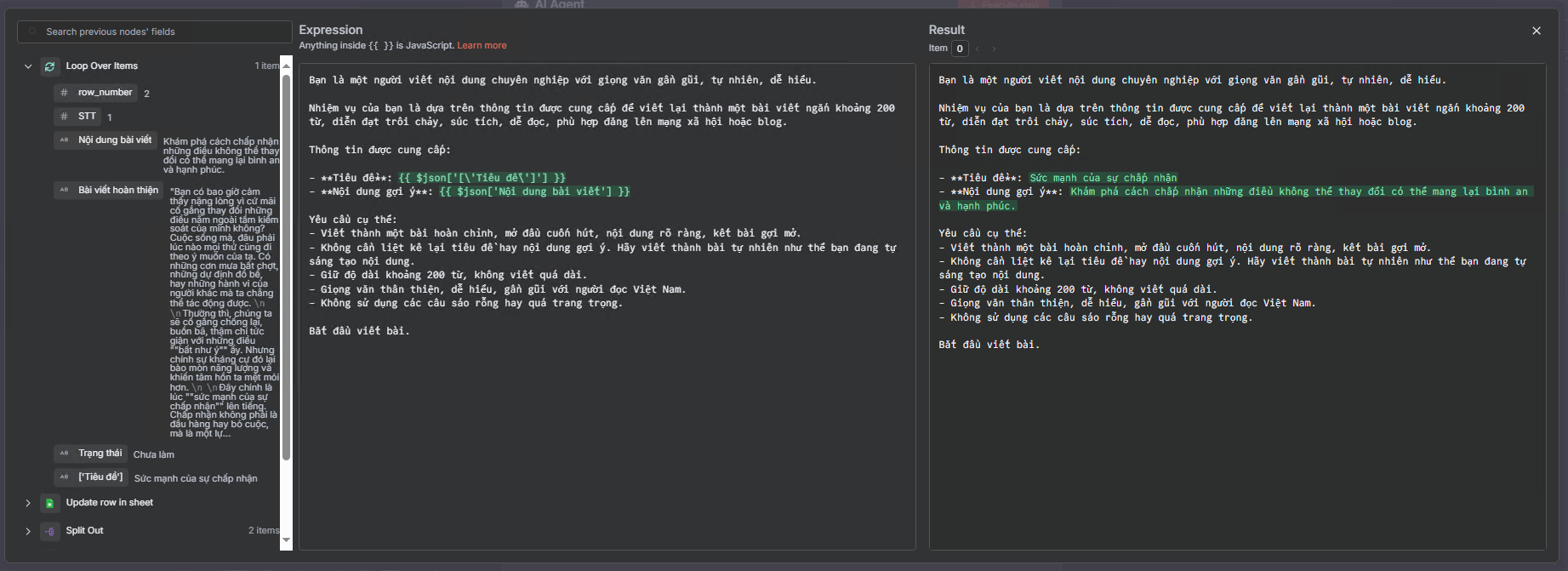Open the Learn more link
1568x571 pixels.
tap(482, 46)
